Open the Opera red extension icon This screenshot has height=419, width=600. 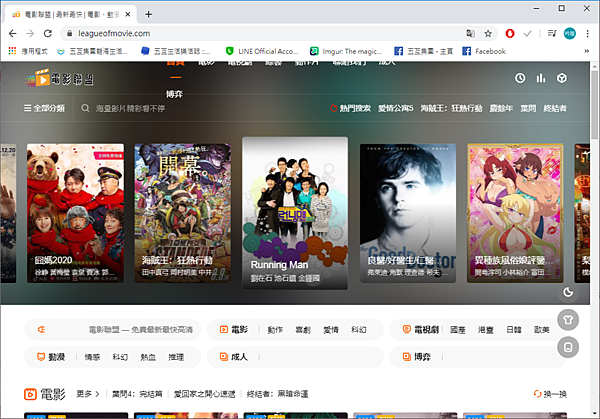click(x=510, y=34)
